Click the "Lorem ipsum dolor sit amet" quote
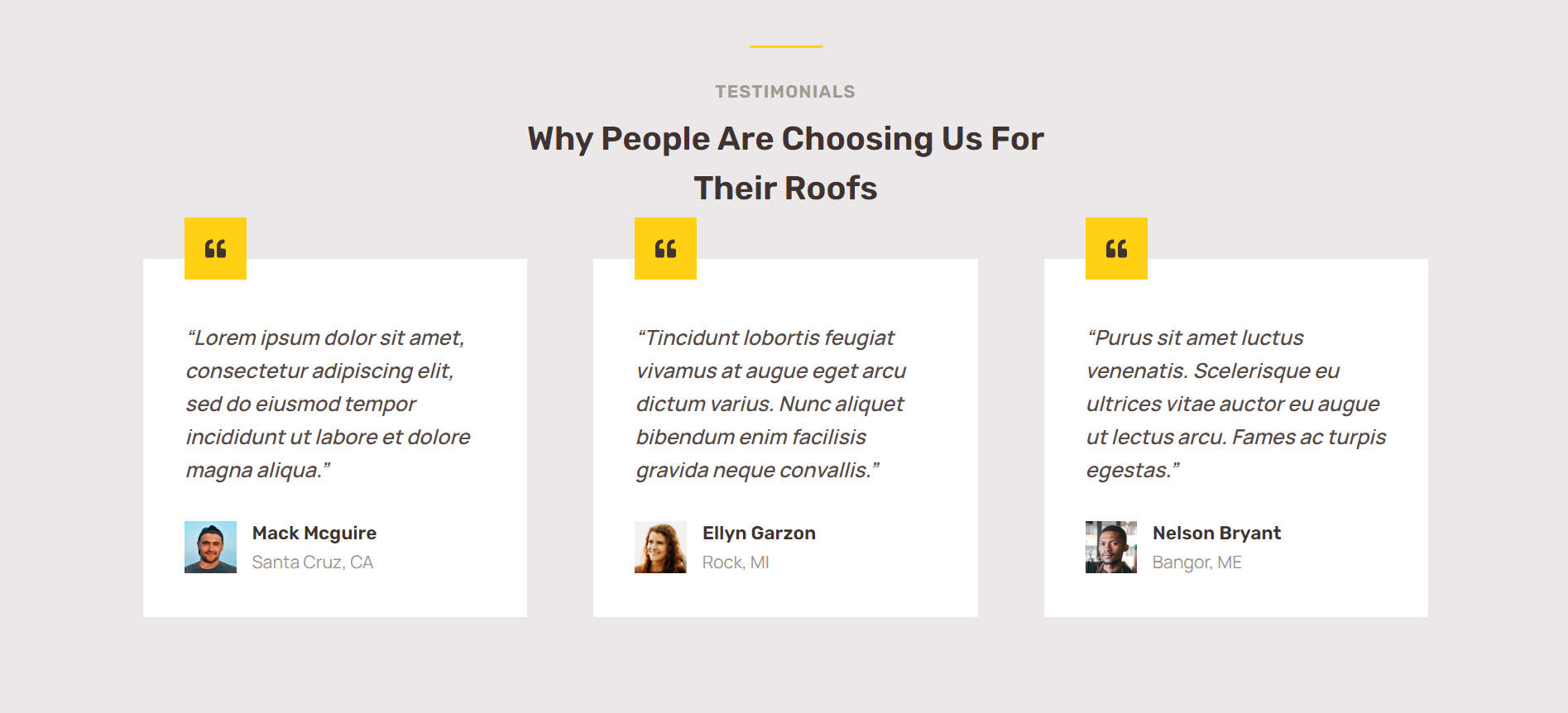 click(326, 338)
